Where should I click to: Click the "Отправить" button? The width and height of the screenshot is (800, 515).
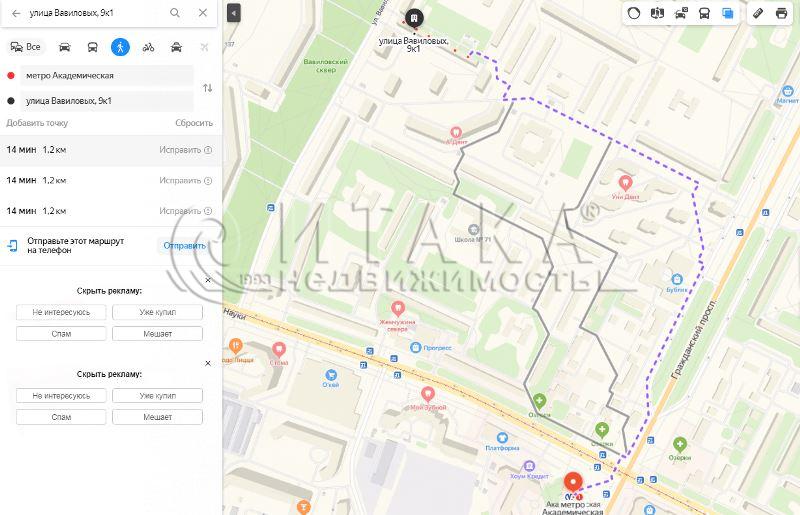pos(184,245)
